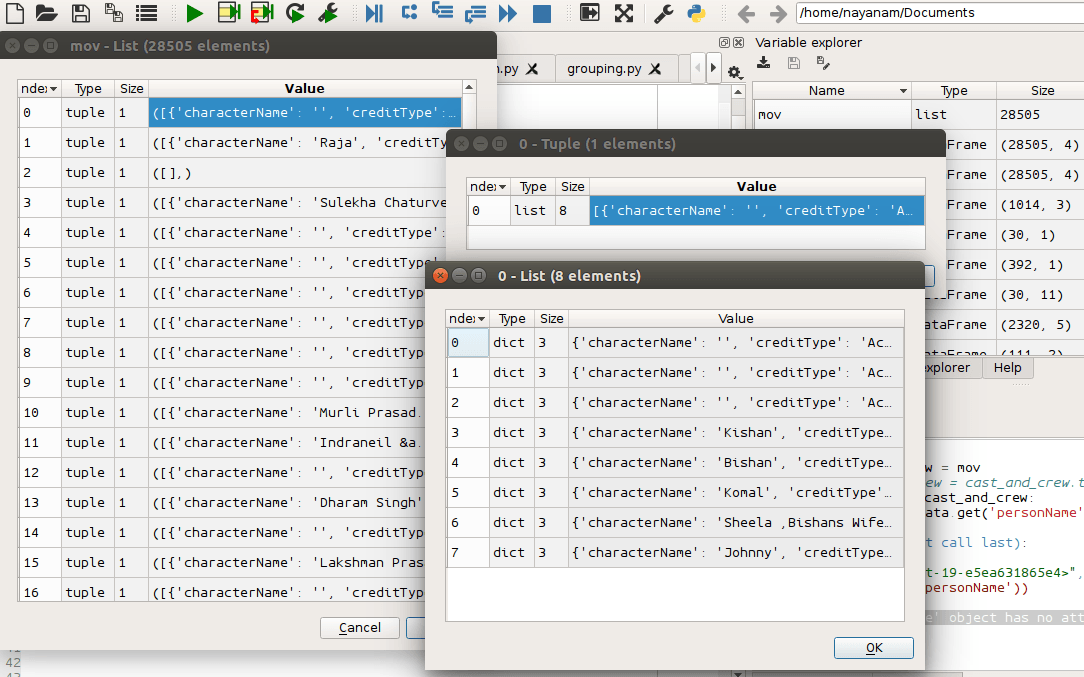Re-run the last script icon
This screenshot has height=677, width=1084.
[x=295, y=13]
